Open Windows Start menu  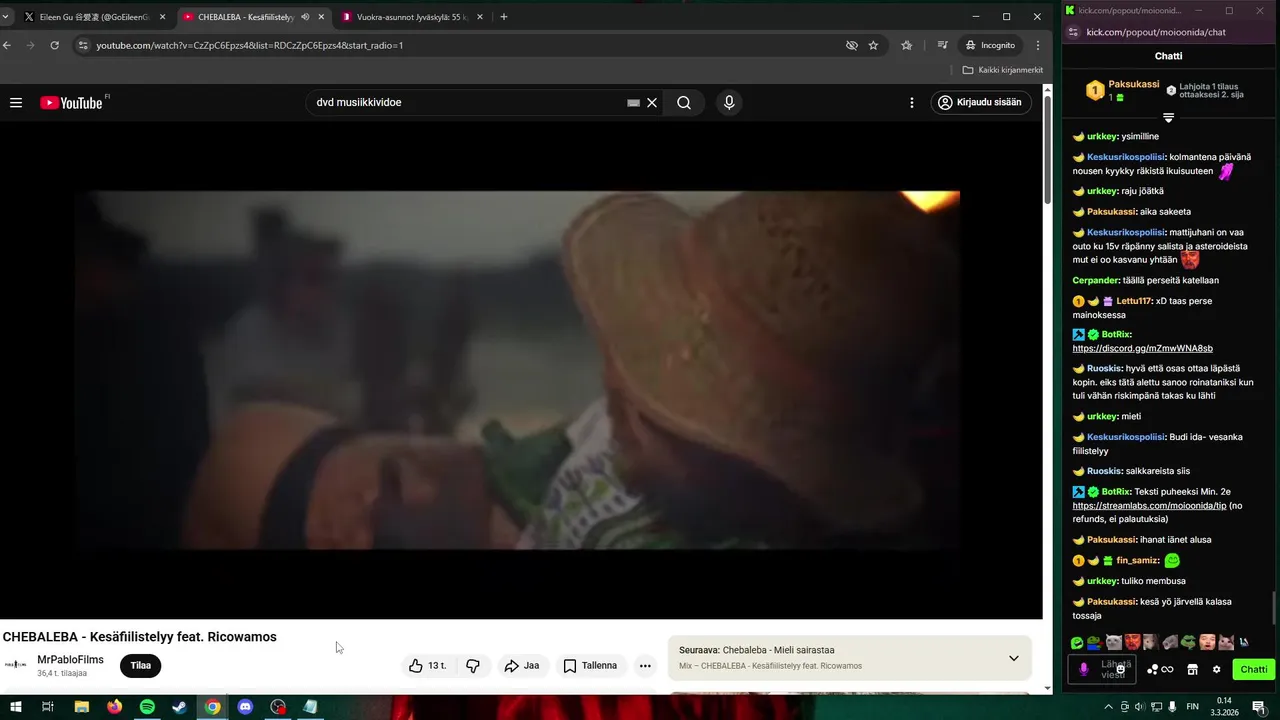tap(16, 707)
